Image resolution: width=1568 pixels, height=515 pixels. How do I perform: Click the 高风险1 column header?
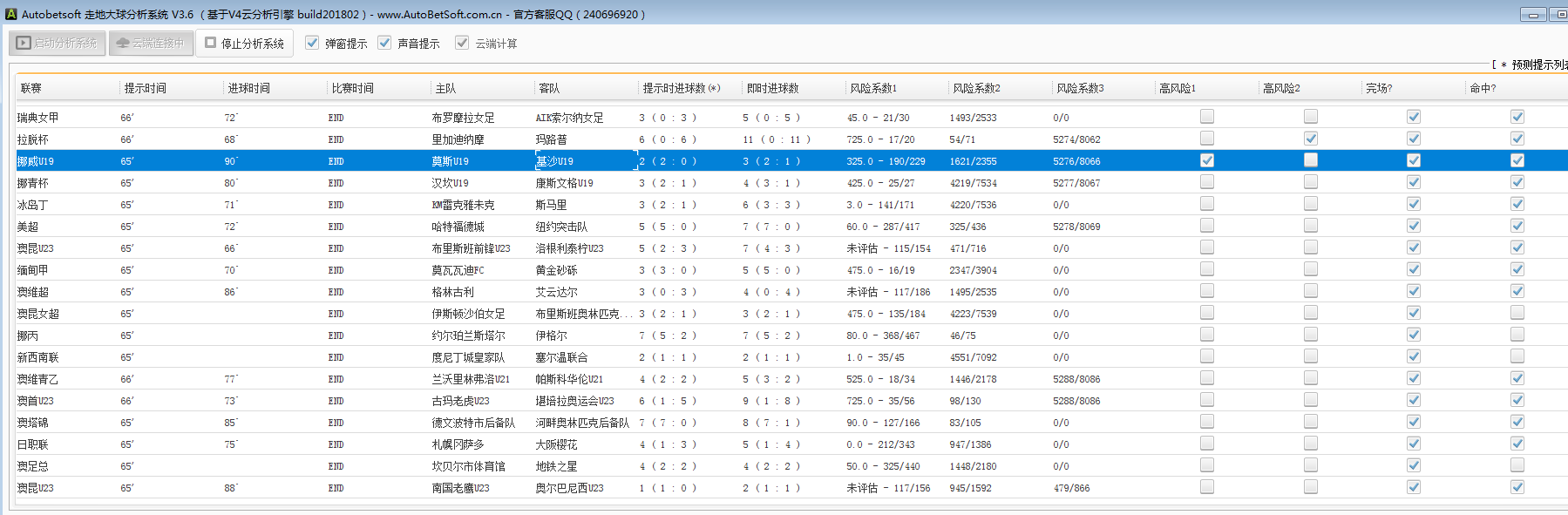click(1177, 88)
